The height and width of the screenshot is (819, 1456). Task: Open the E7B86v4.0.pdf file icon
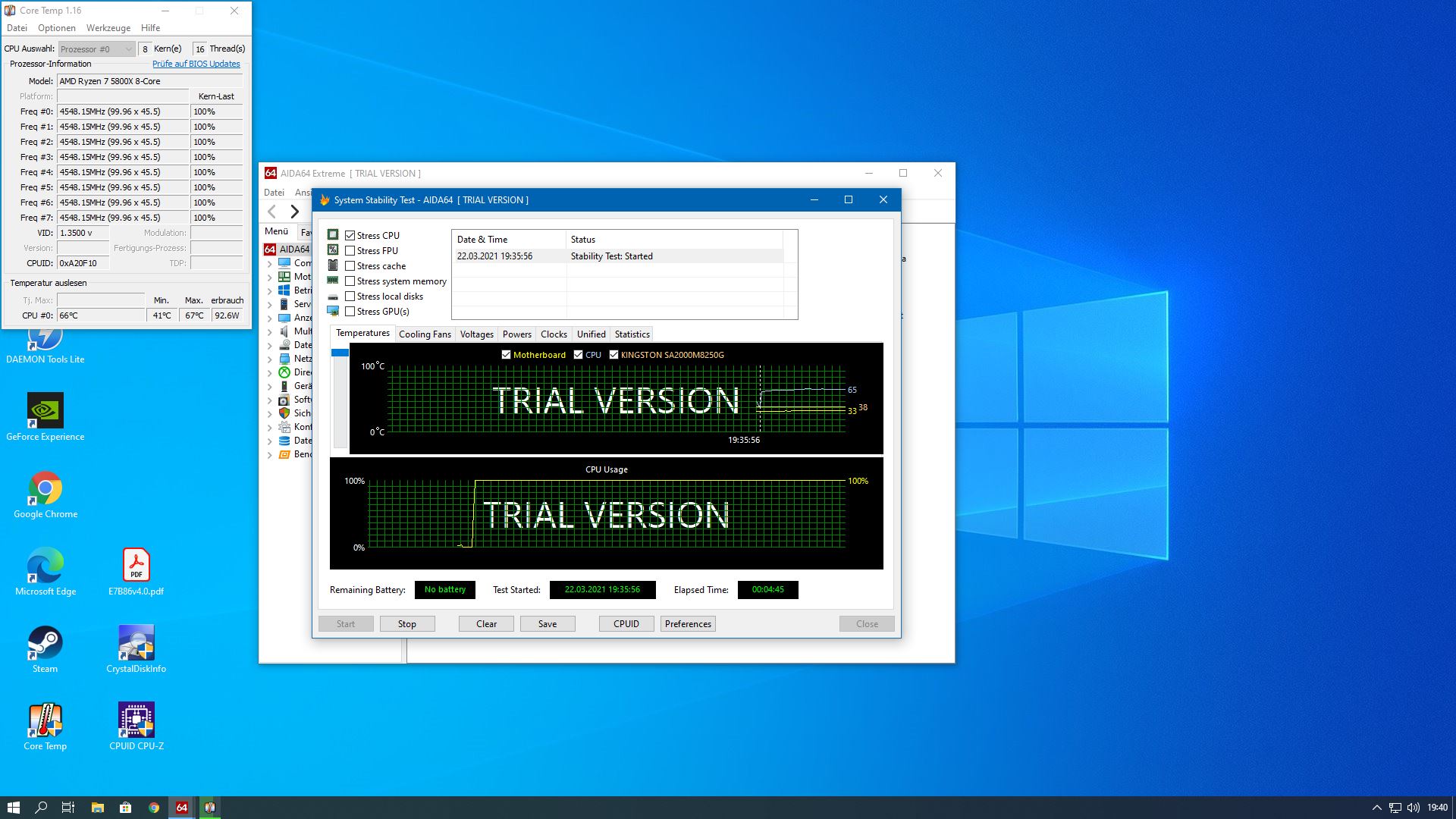pos(136,566)
